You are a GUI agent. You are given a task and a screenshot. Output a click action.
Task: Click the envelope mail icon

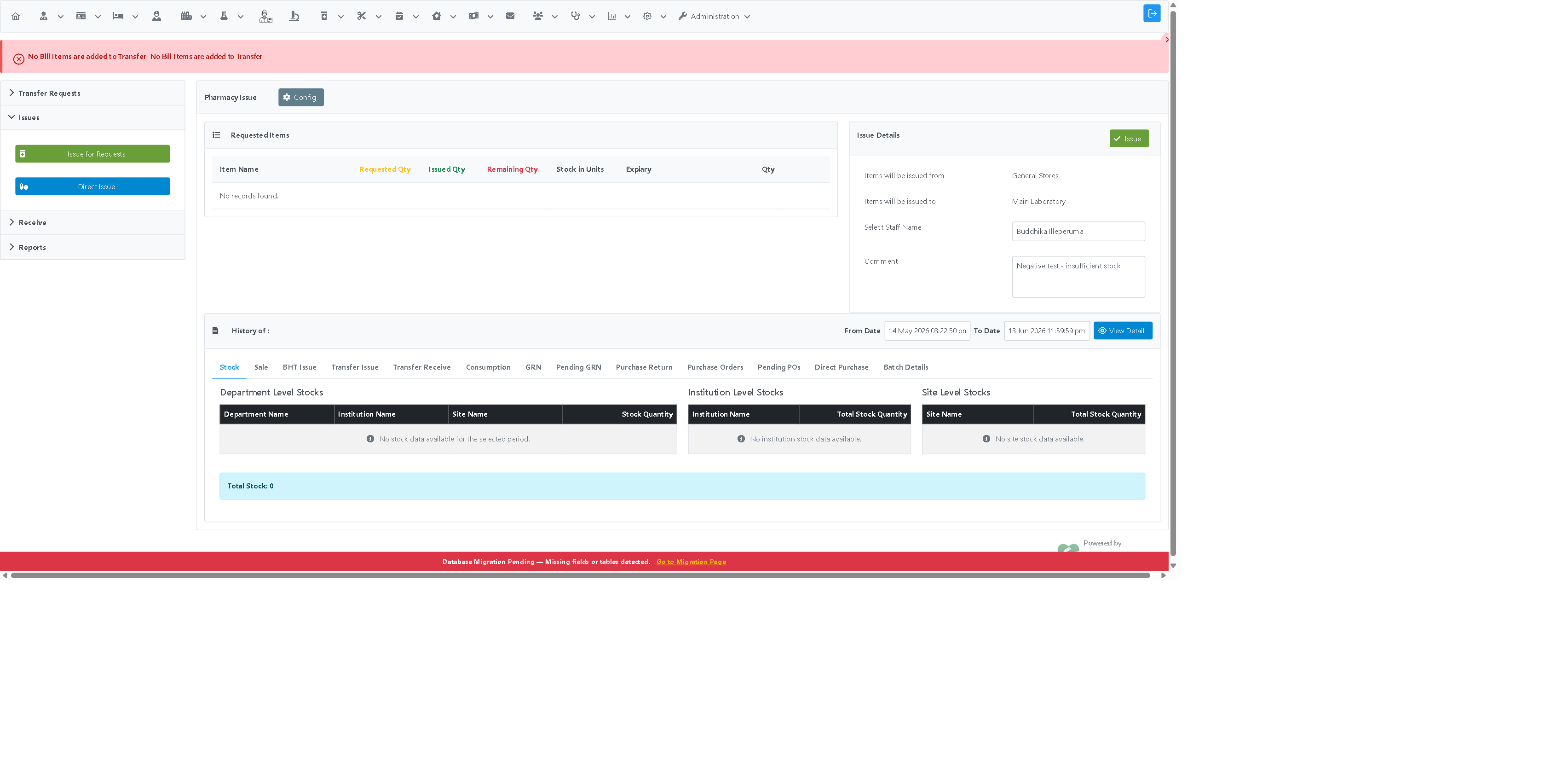coord(510,17)
